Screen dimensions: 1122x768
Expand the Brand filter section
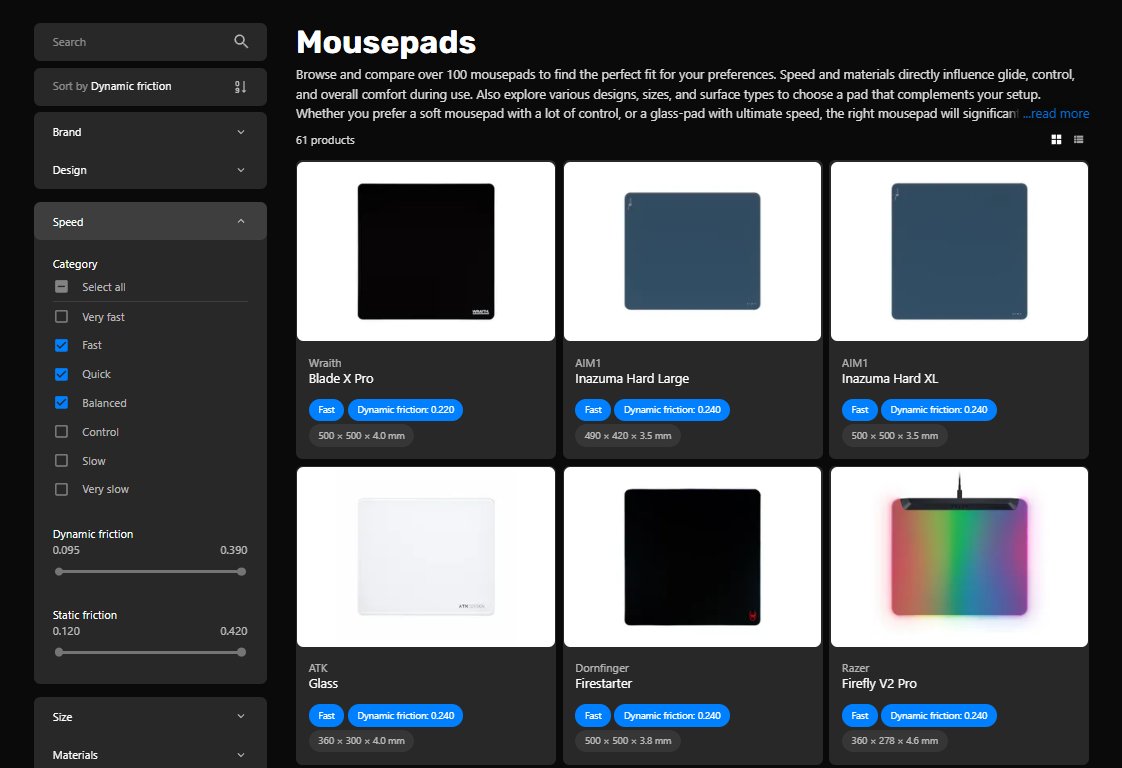pyautogui.click(x=149, y=131)
